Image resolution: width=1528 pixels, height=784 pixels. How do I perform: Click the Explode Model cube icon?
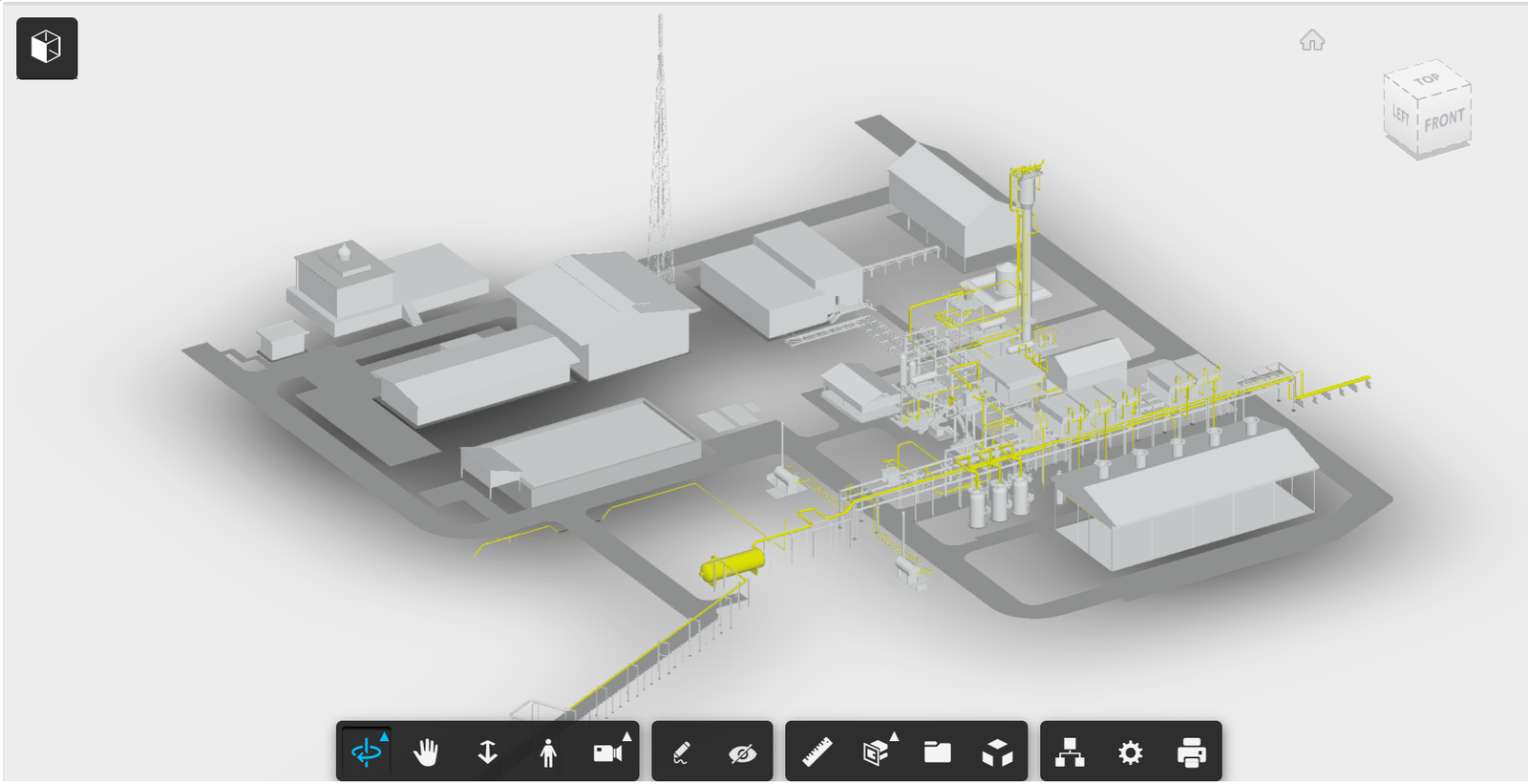(997, 752)
